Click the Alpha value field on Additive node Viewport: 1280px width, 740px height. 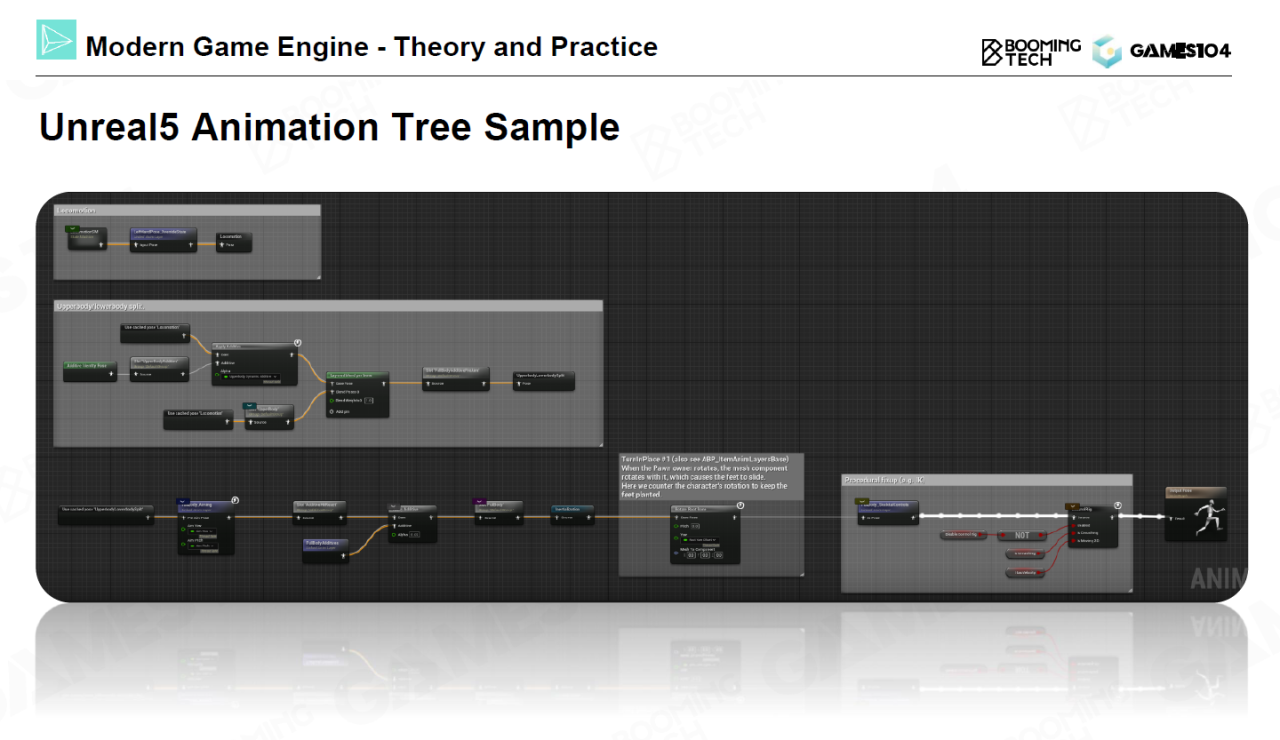tap(415, 535)
